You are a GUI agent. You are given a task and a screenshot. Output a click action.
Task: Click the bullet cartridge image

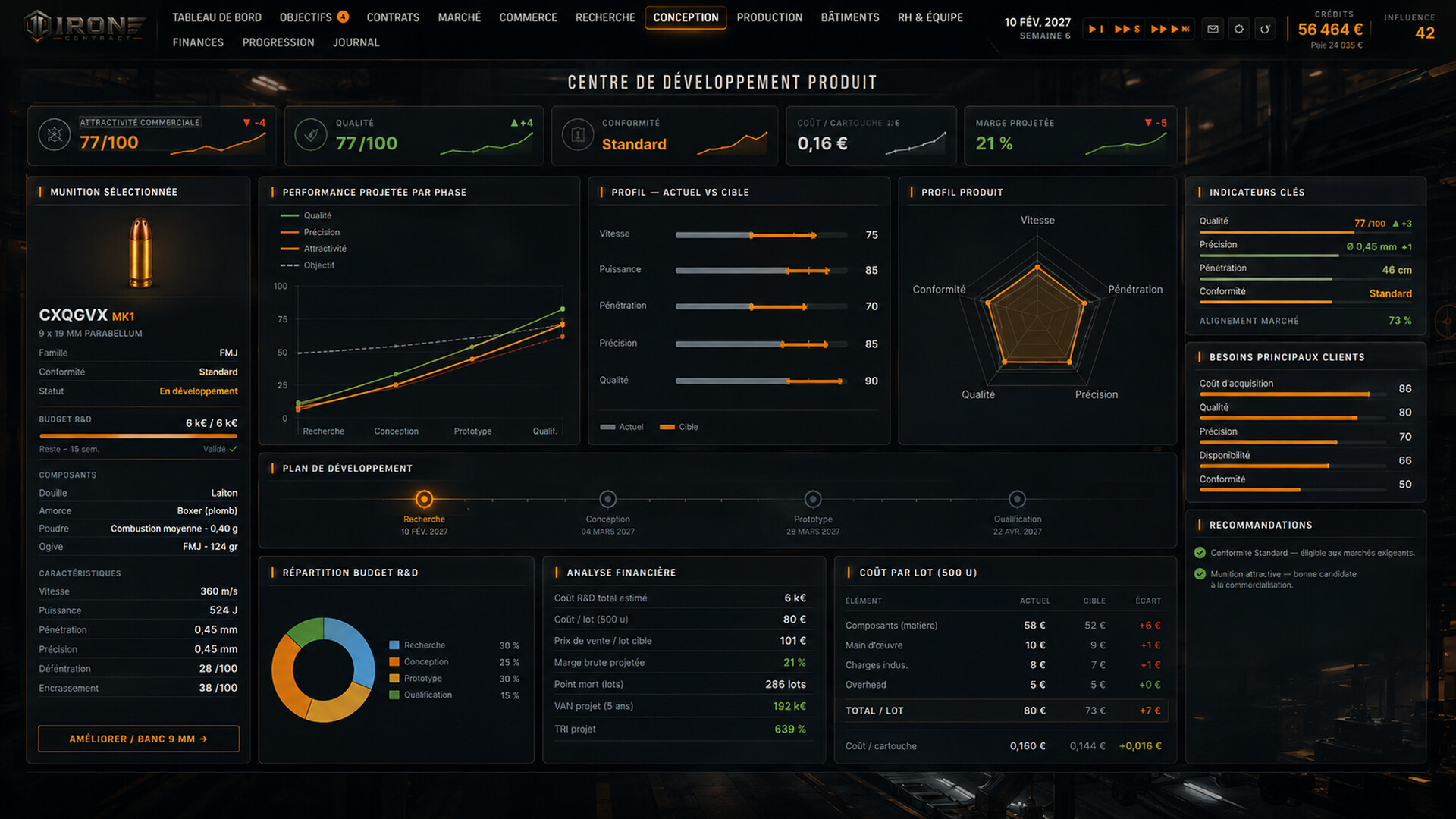(141, 253)
